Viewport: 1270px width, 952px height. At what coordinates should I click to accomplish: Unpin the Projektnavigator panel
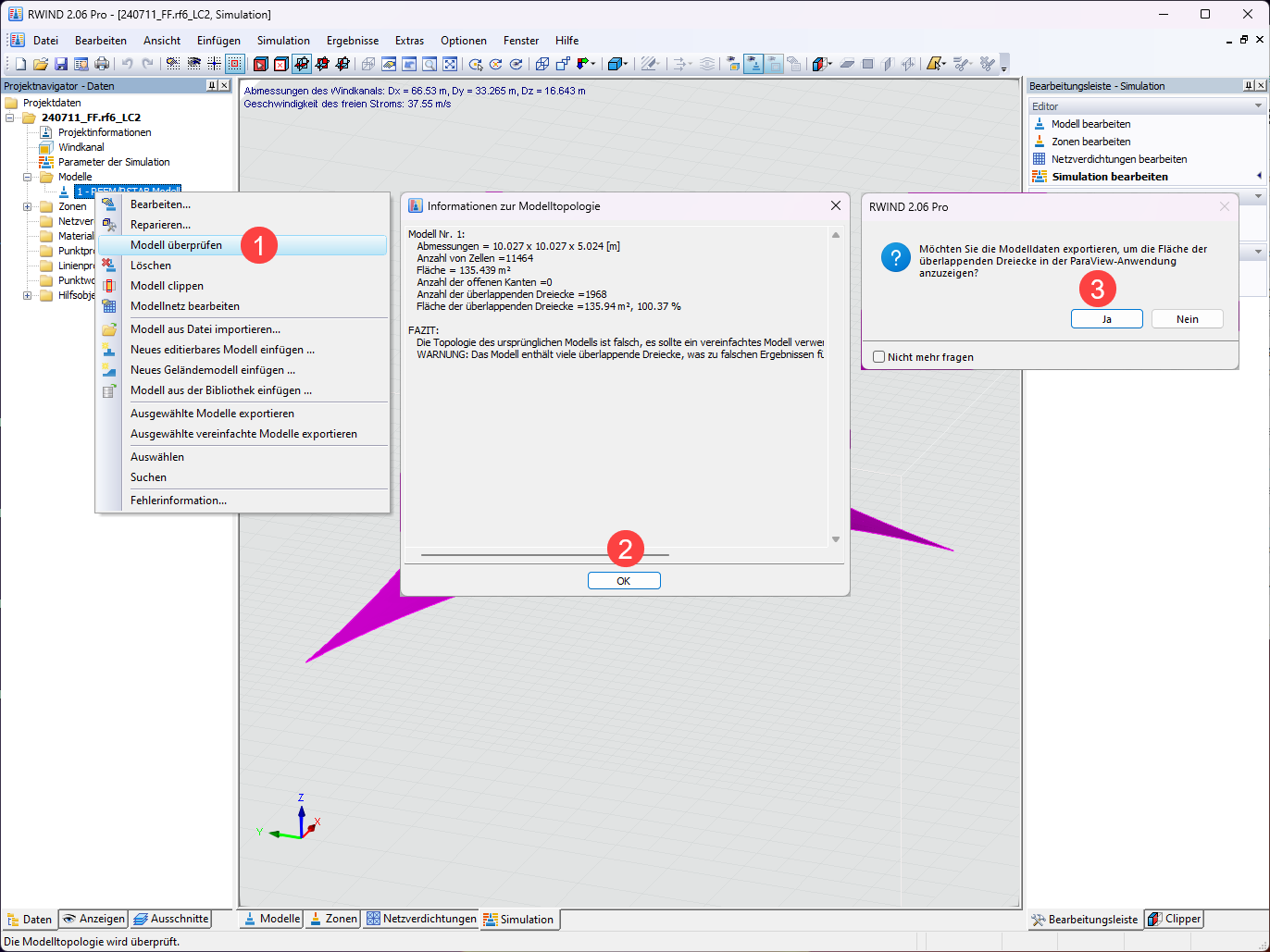tap(213, 85)
